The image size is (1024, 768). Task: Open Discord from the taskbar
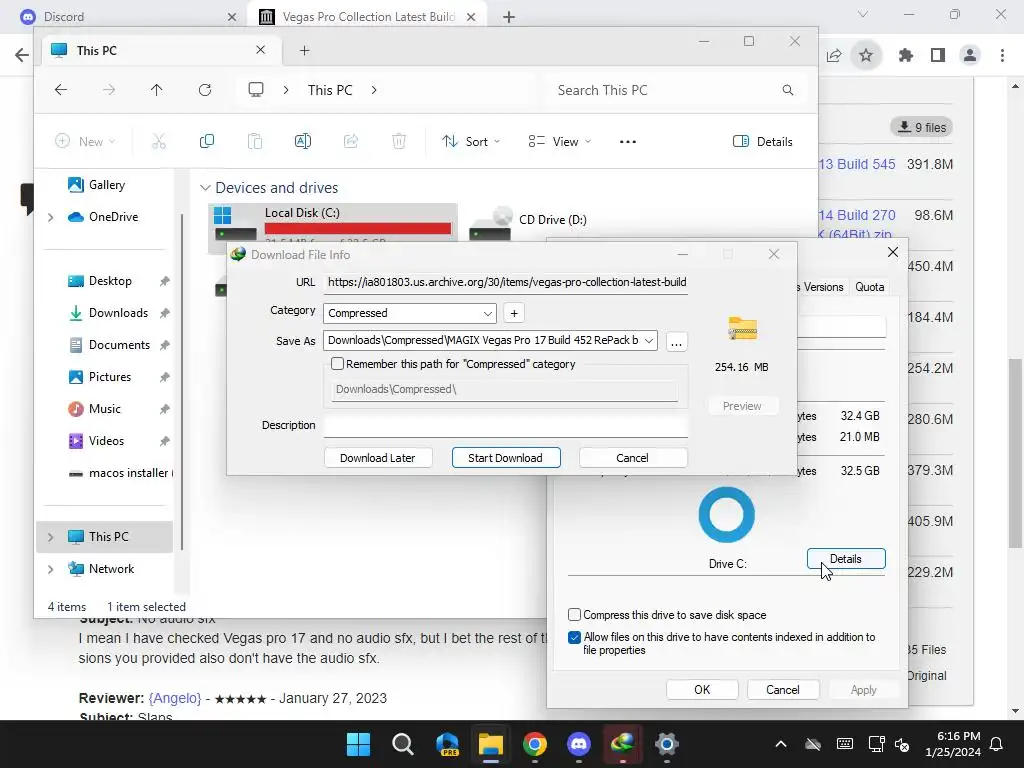click(579, 744)
